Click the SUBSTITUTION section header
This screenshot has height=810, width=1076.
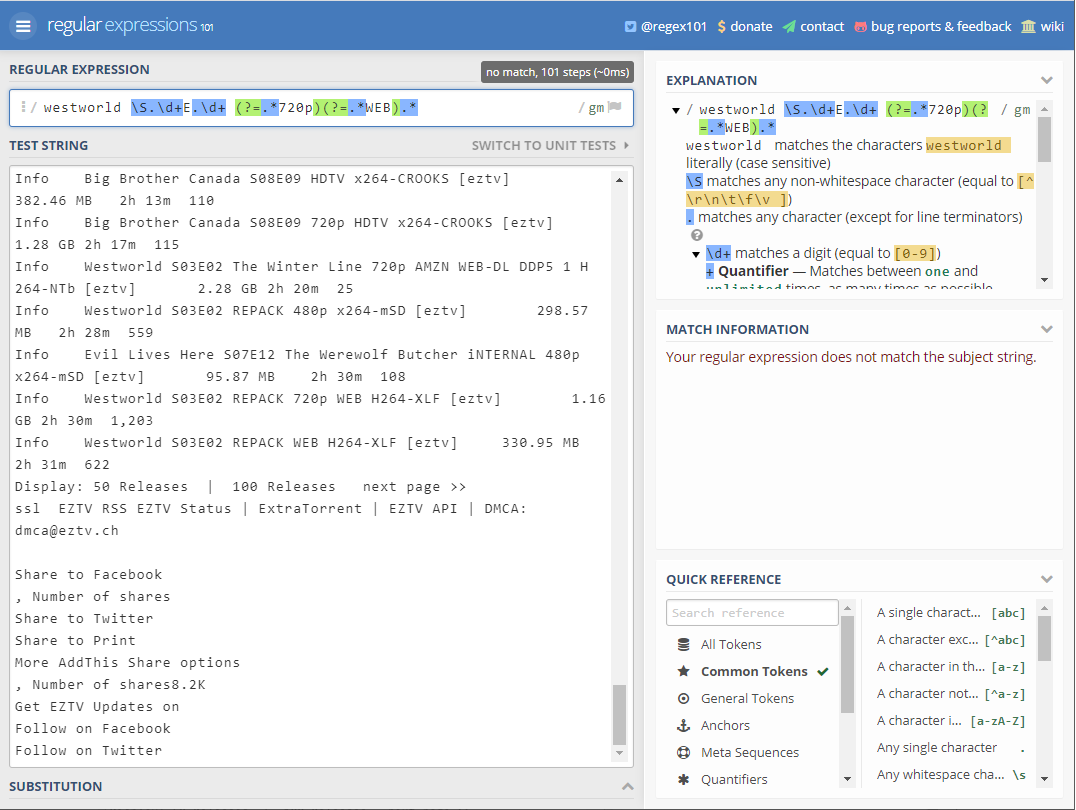pyautogui.click(x=56, y=787)
